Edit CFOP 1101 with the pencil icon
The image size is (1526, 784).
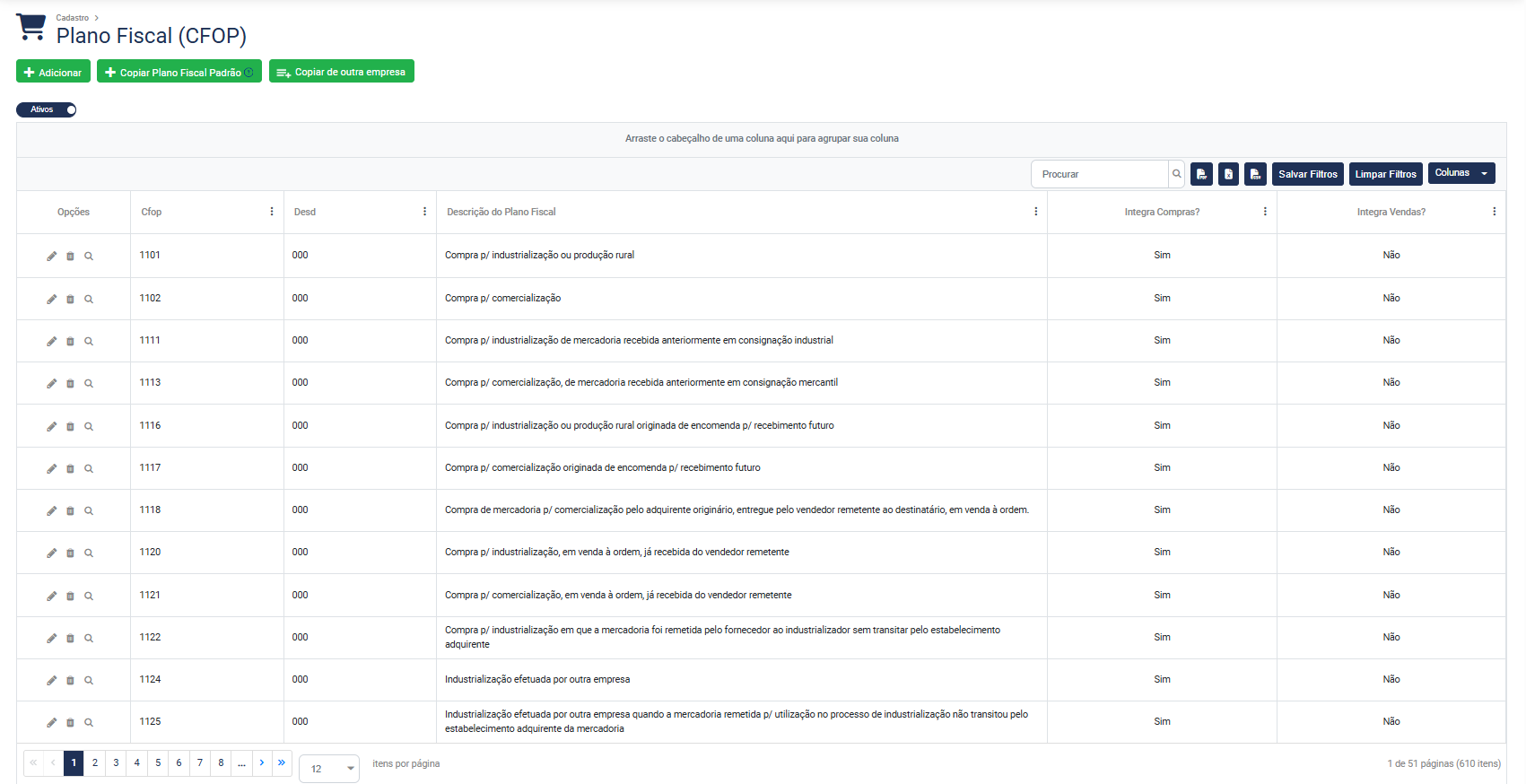(52, 257)
